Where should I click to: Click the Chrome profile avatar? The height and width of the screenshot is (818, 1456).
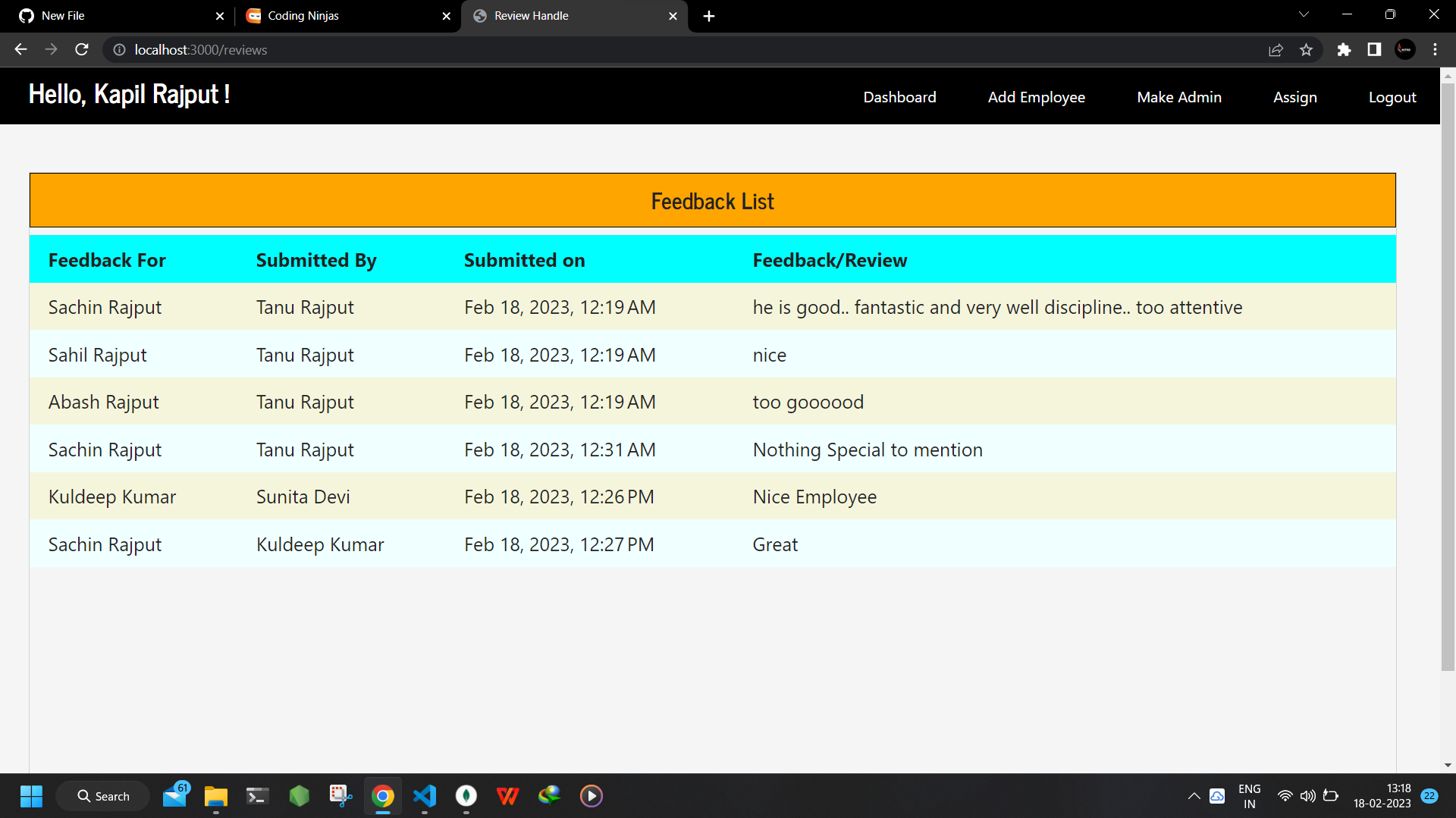[x=1404, y=49]
